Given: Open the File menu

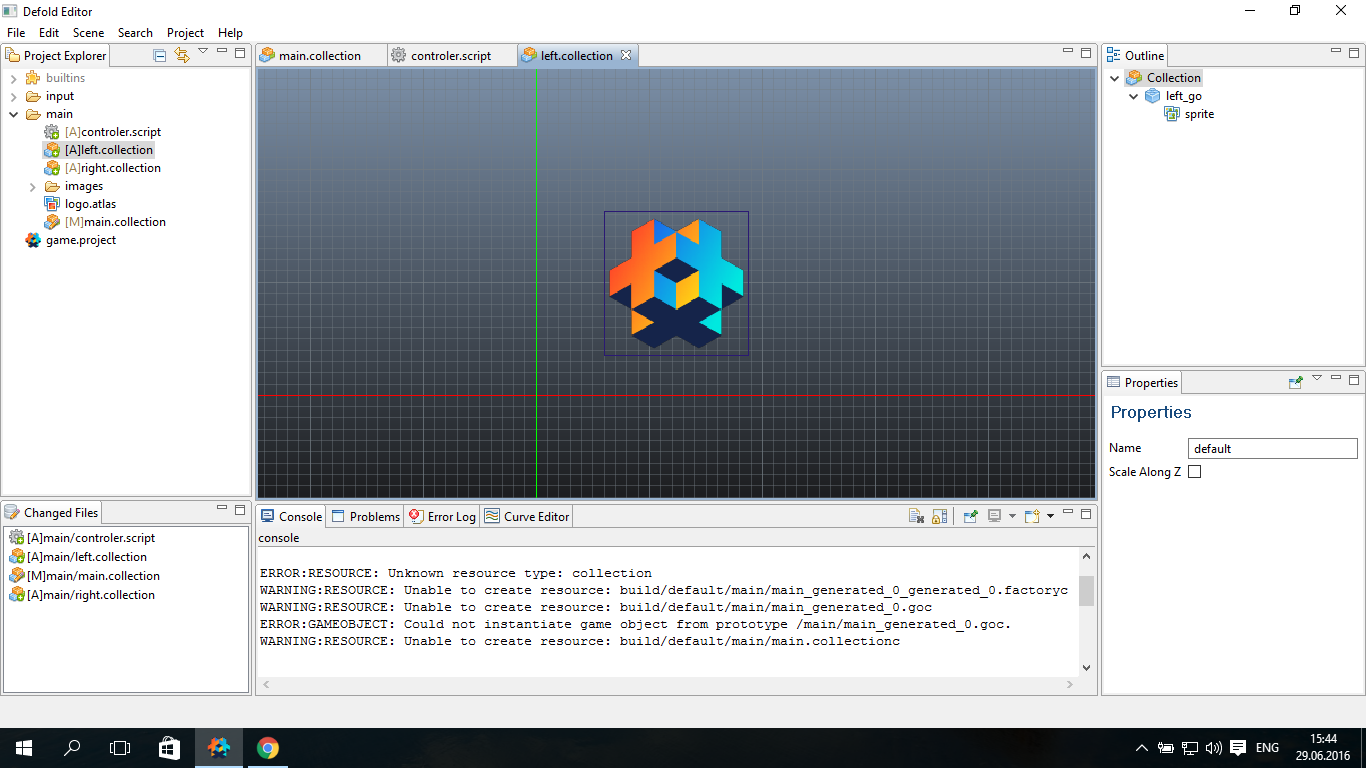Looking at the screenshot, I should pyautogui.click(x=16, y=33).
